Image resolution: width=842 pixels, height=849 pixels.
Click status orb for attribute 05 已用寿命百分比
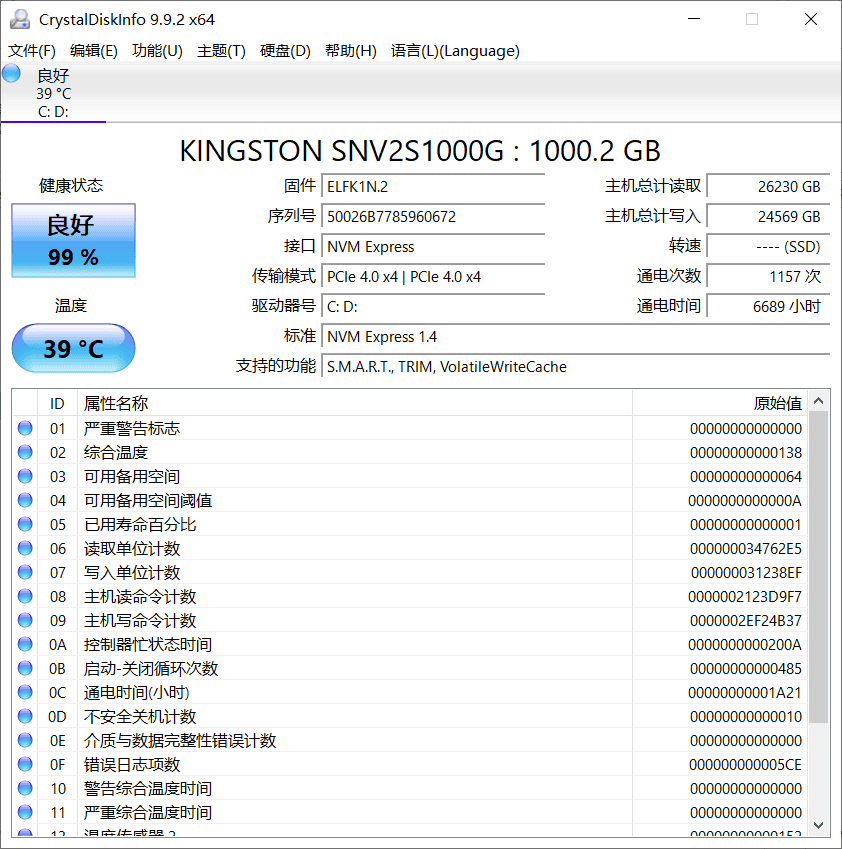tap(25, 524)
